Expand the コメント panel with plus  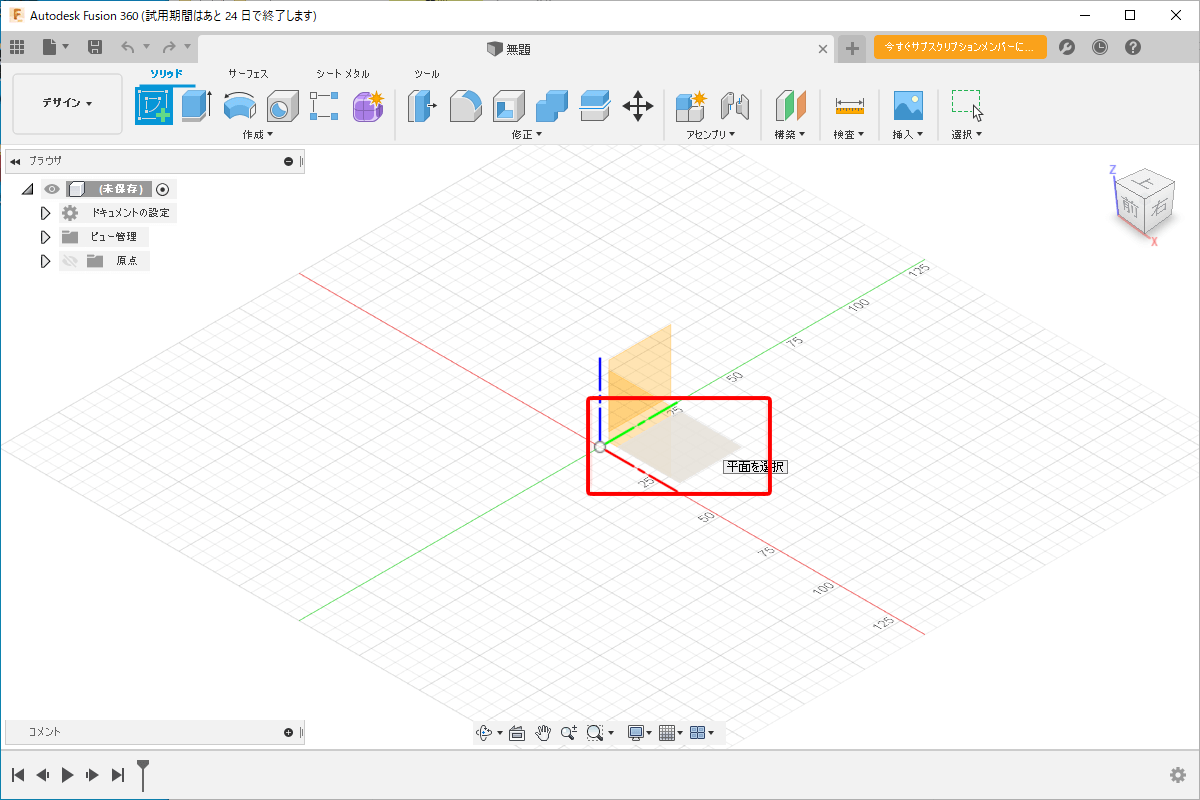[x=289, y=732]
